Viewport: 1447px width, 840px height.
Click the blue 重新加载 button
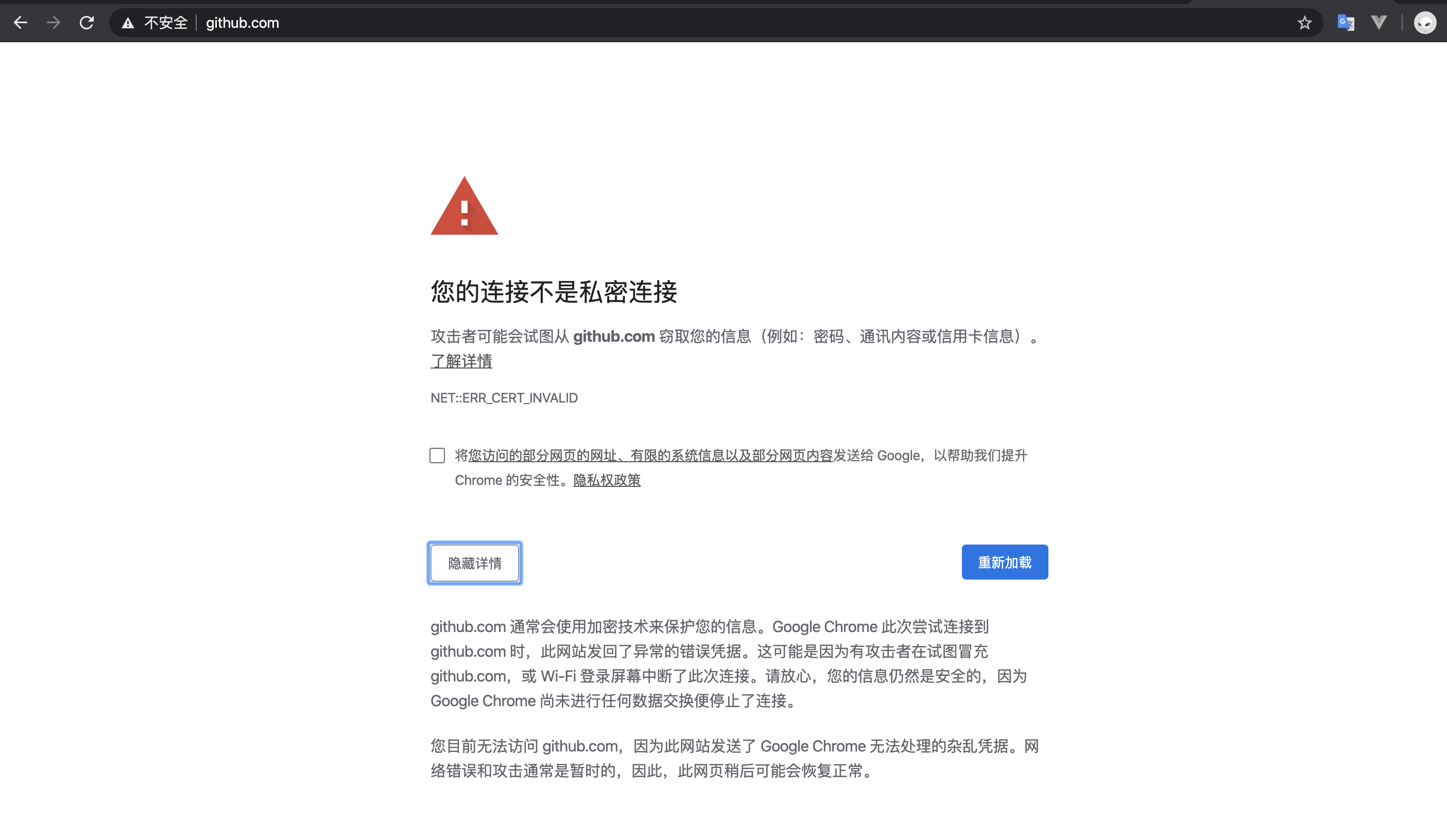click(x=1004, y=562)
